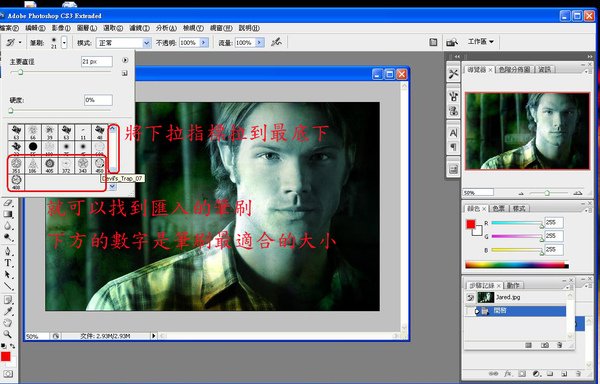
Task: Open the 影像(I) image menu
Action: (x=61, y=28)
